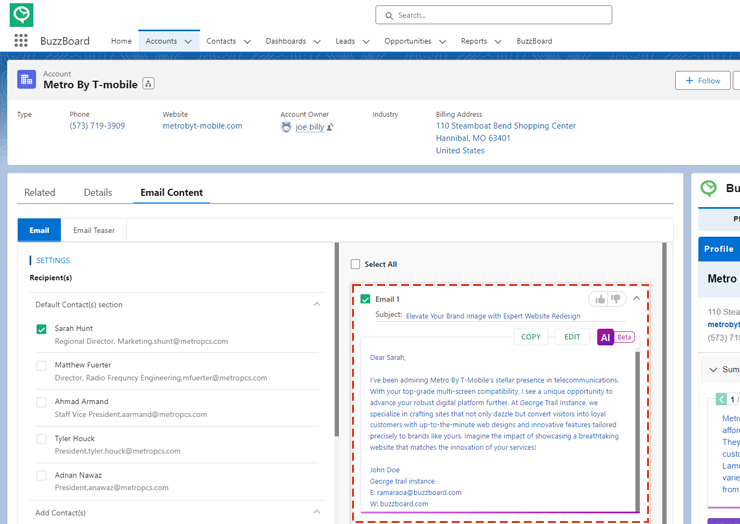Open the Dashboards dropdown chevron
This screenshot has width=740, height=524.
317,42
